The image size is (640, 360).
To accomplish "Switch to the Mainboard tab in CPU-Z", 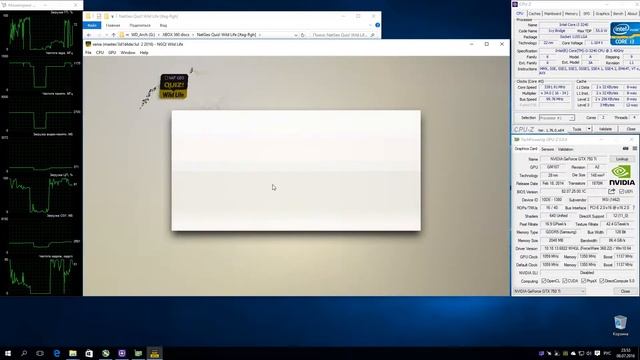I will [553, 13].
